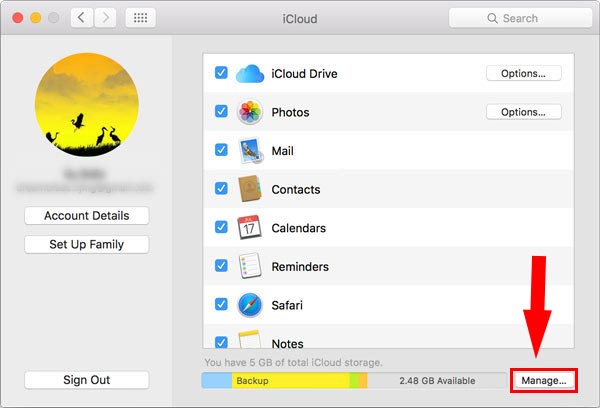The image size is (600, 408).
Task: Click the total iCloud storage text
Action: [x=293, y=362]
